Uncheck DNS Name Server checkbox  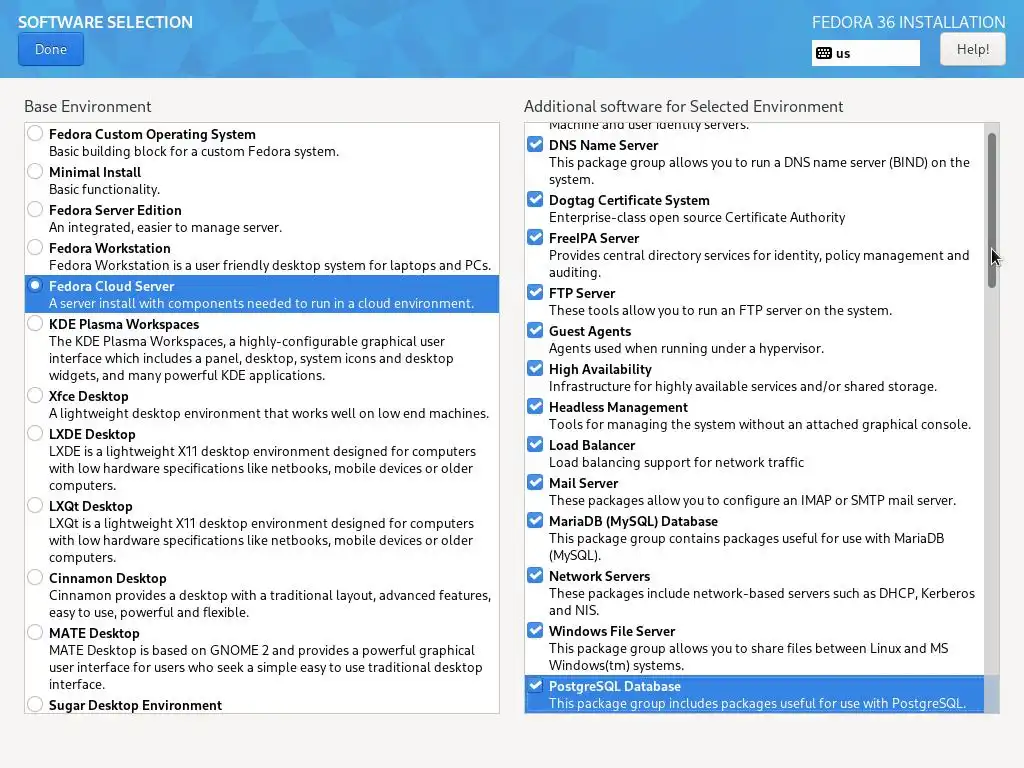click(535, 144)
